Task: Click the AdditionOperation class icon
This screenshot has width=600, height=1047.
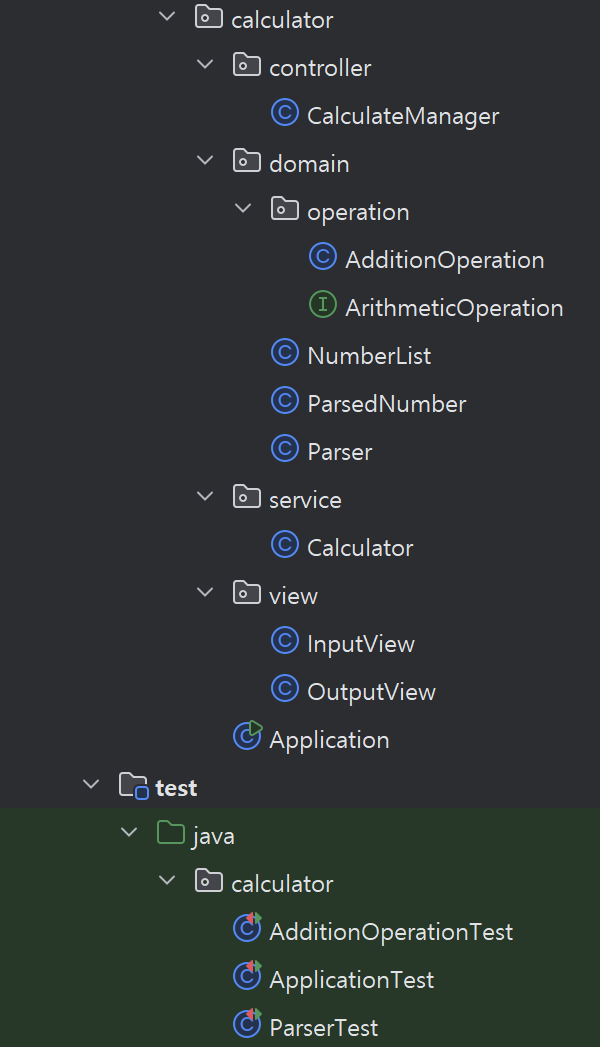Action: [323, 256]
